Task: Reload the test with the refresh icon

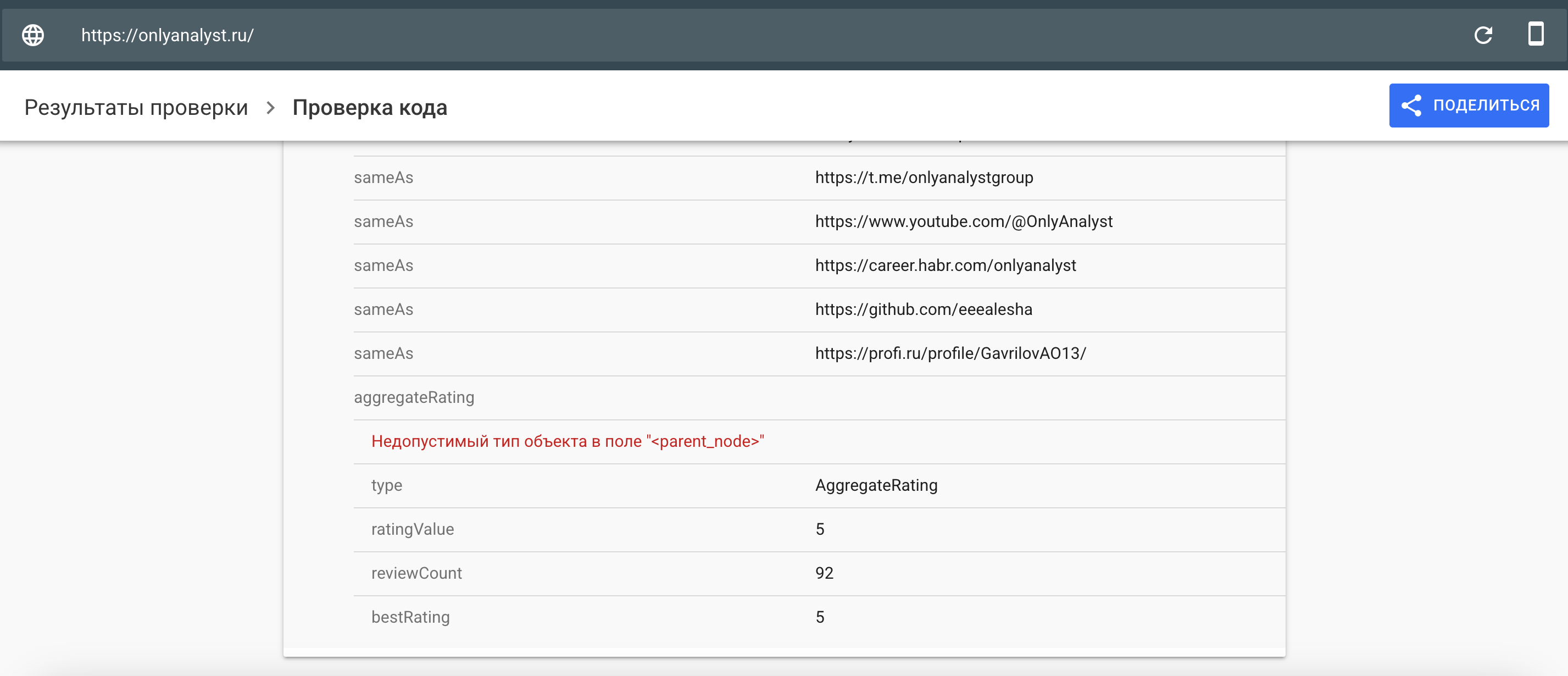Action: click(x=1483, y=35)
